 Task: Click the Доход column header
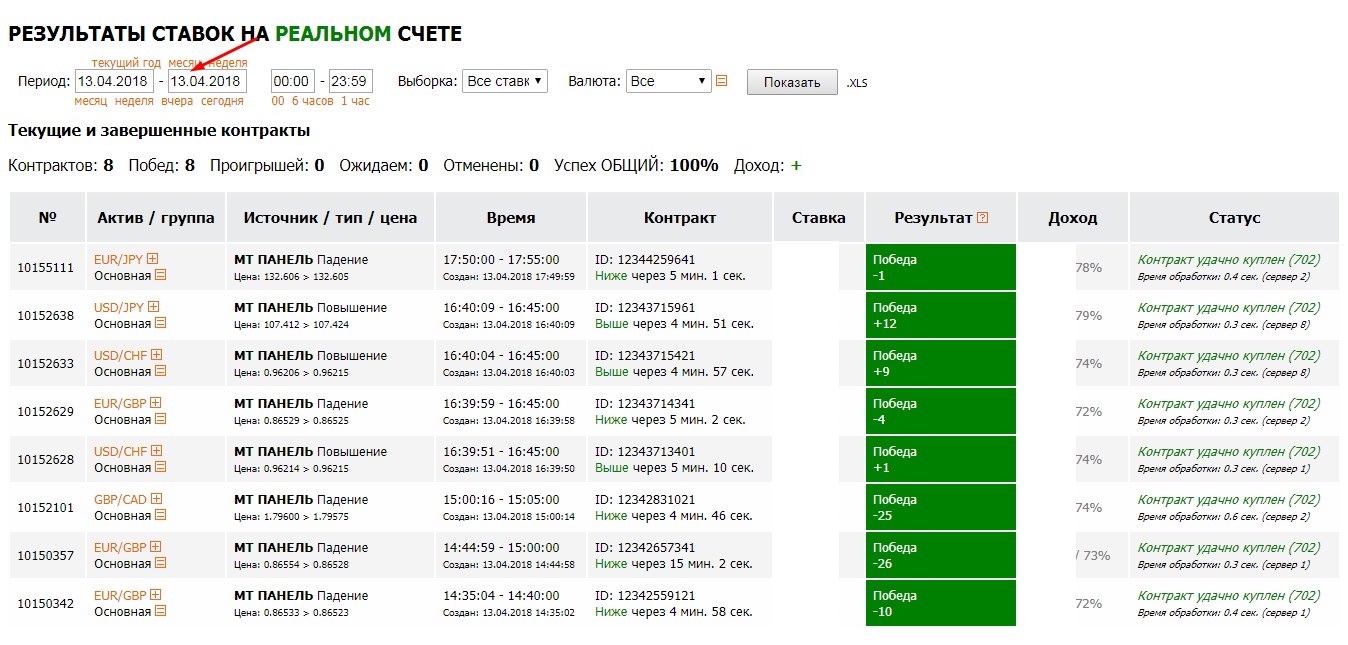[1072, 218]
